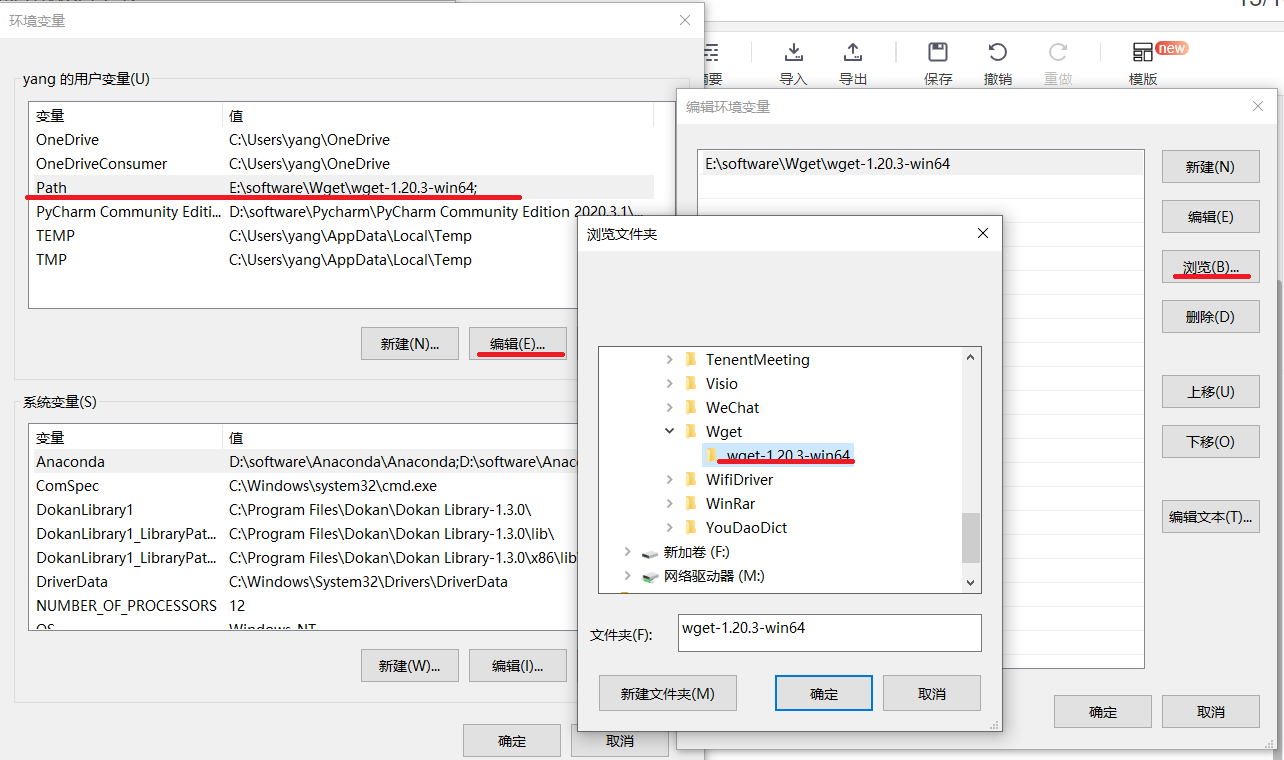Click the 浏览(B)... button
This screenshot has width=1284, height=760.
[1210, 267]
